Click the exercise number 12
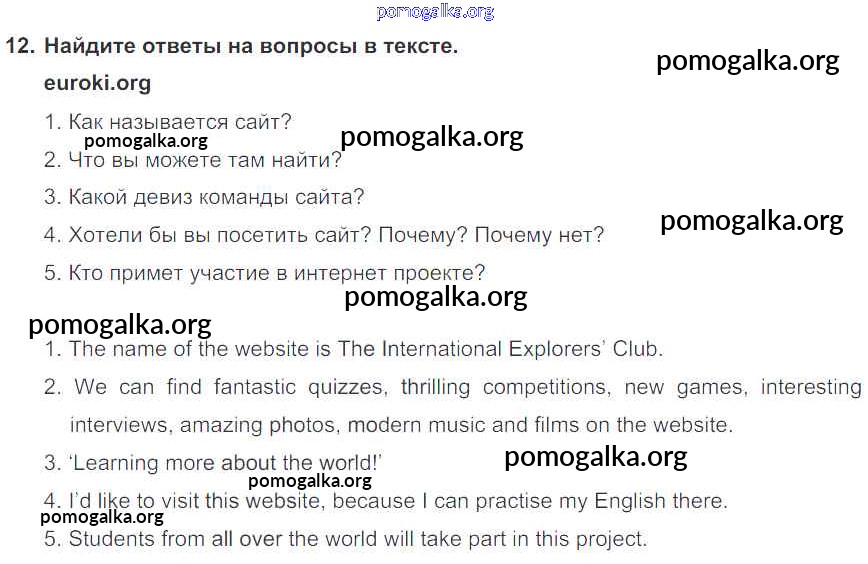This screenshot has height=564, width=868. [x=20, y=46]
